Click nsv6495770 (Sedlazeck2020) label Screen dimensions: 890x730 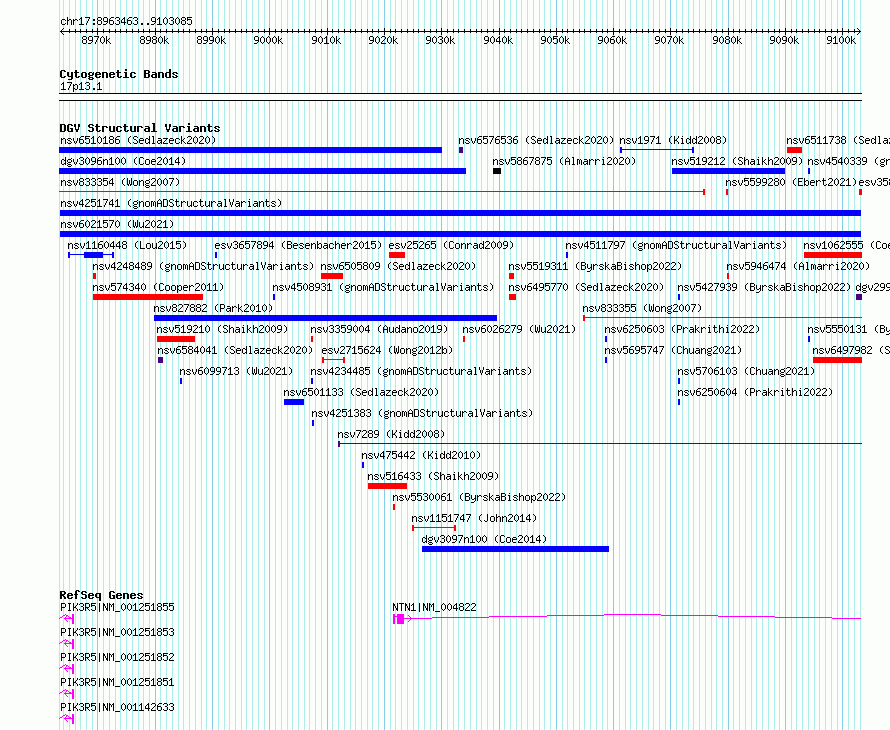coord(586,287)
